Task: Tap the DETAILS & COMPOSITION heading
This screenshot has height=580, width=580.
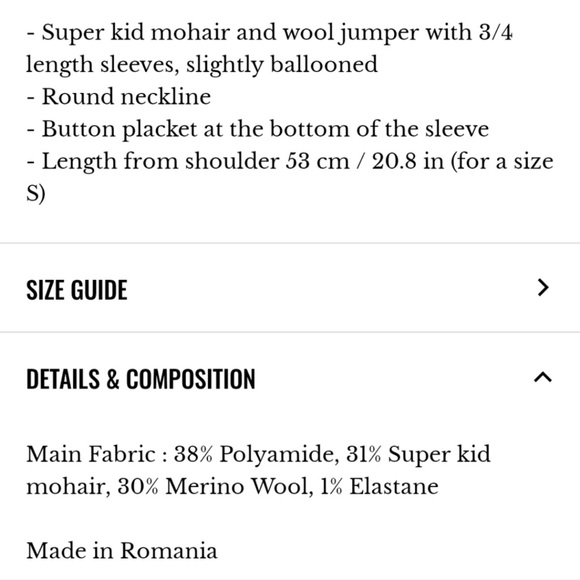Action: (x=141, y=379)
